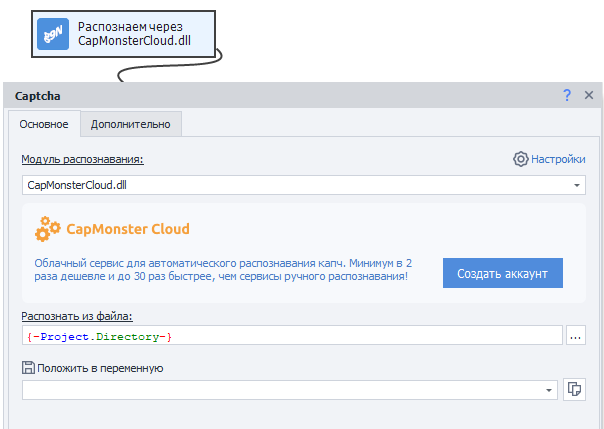Click the save disk icon near Положить в переменную

pyautogui.click(x=28, y=368)
